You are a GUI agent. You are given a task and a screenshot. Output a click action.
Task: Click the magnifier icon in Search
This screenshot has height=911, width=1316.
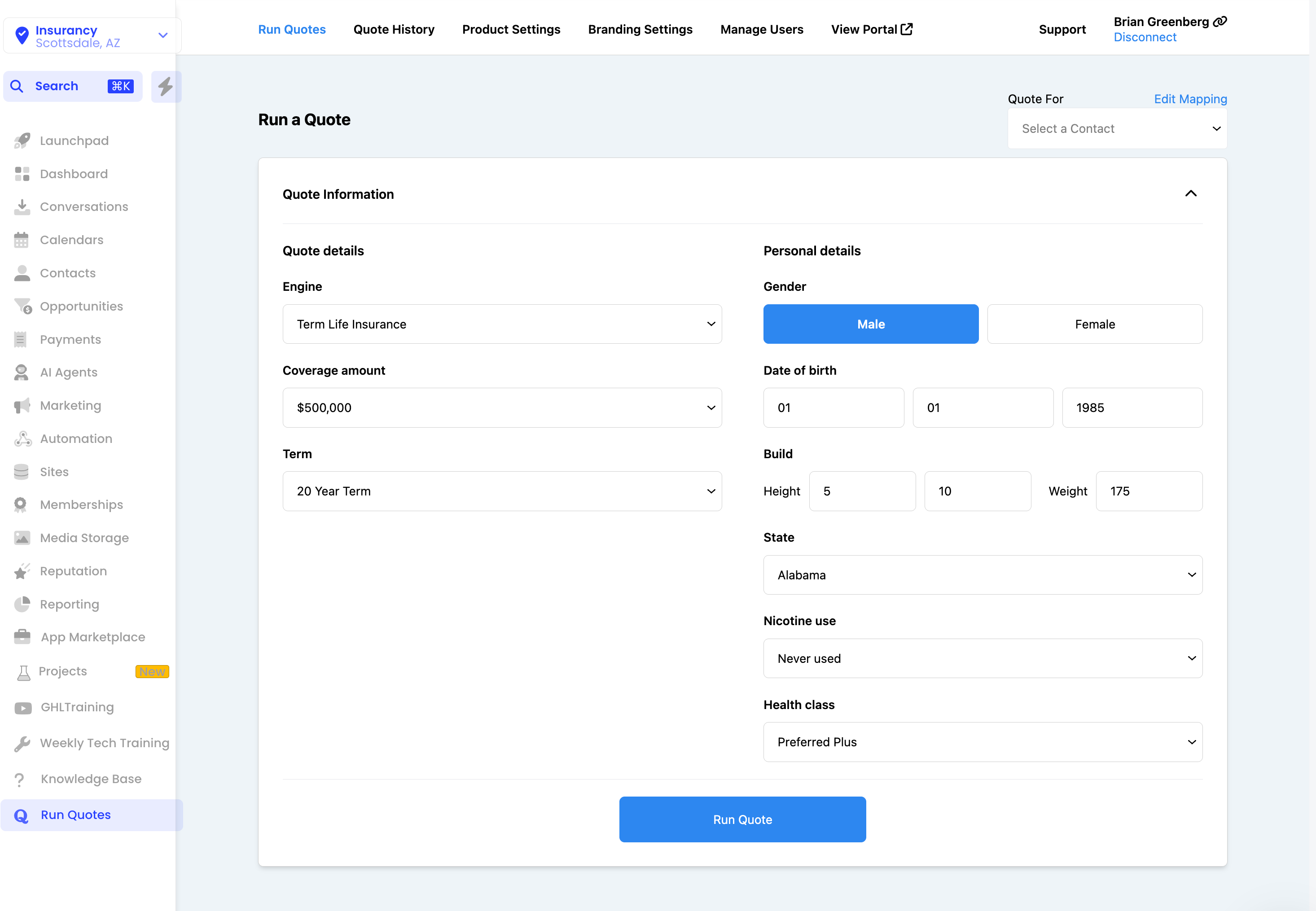(17, 86)
